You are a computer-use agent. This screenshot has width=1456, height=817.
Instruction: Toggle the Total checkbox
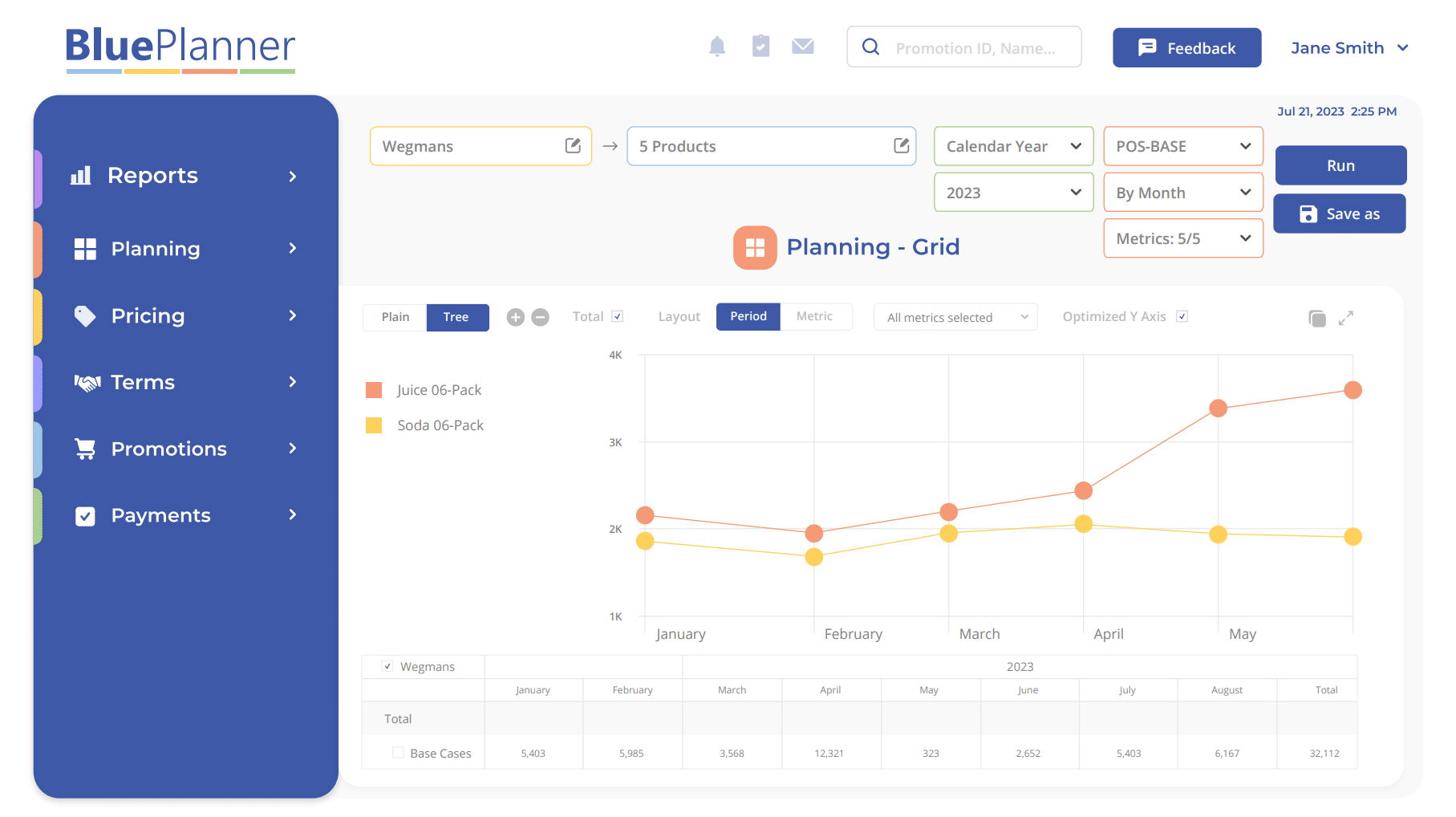(x=618, y=316)
